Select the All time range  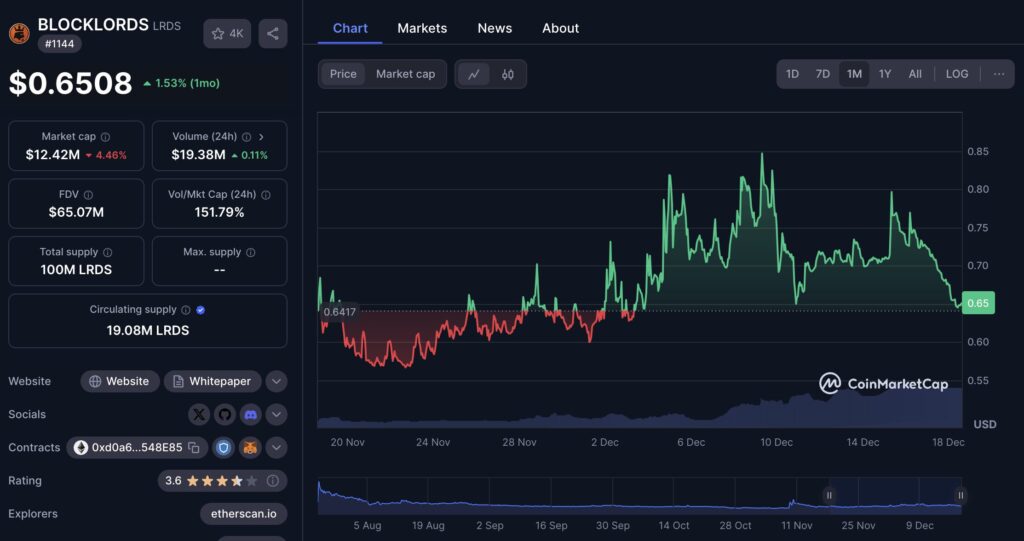(x=915, y=74)
